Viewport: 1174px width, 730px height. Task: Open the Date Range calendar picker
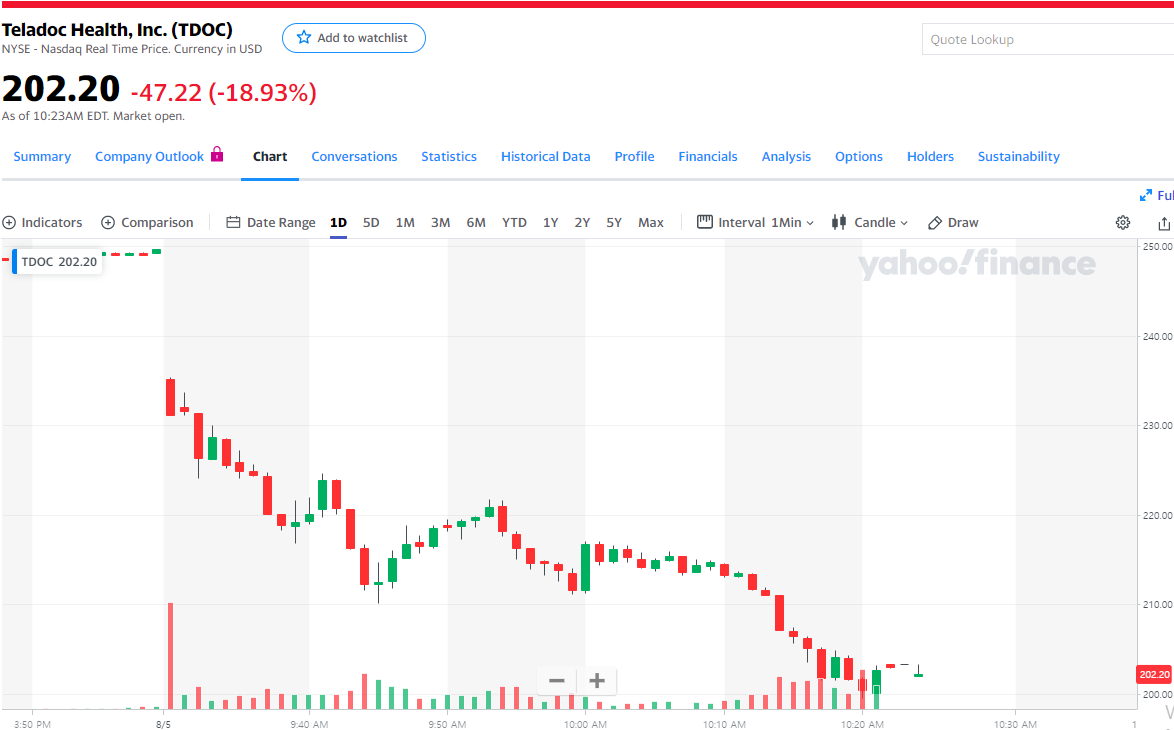[271, 223]
